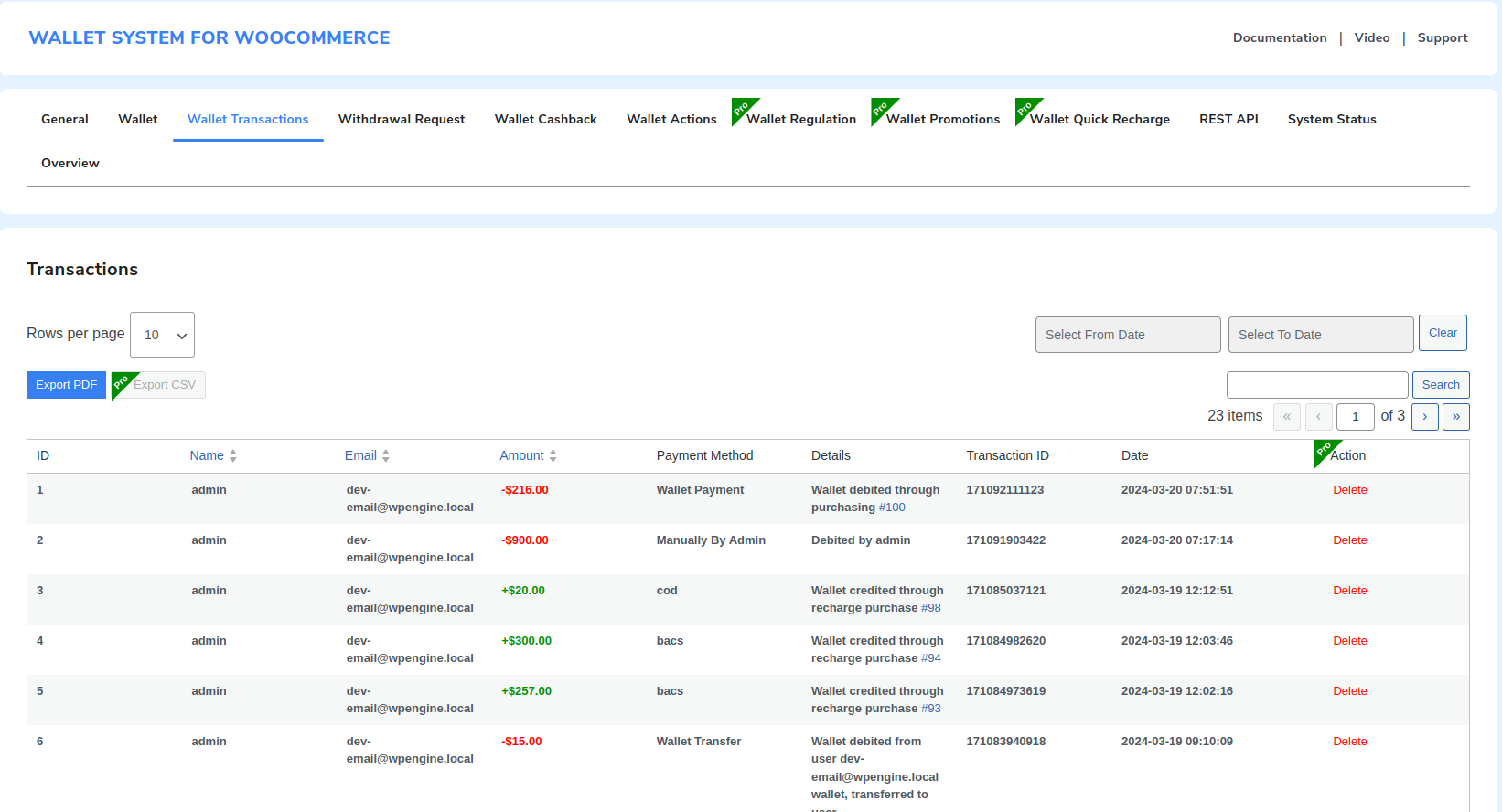Open the Wallet Promotions tab
Viewport: 1502px width, 812px height.
pos(943,119)
